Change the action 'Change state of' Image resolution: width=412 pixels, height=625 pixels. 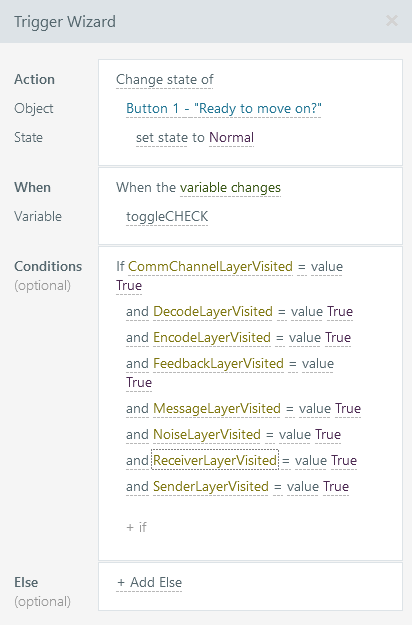point(165,80)
